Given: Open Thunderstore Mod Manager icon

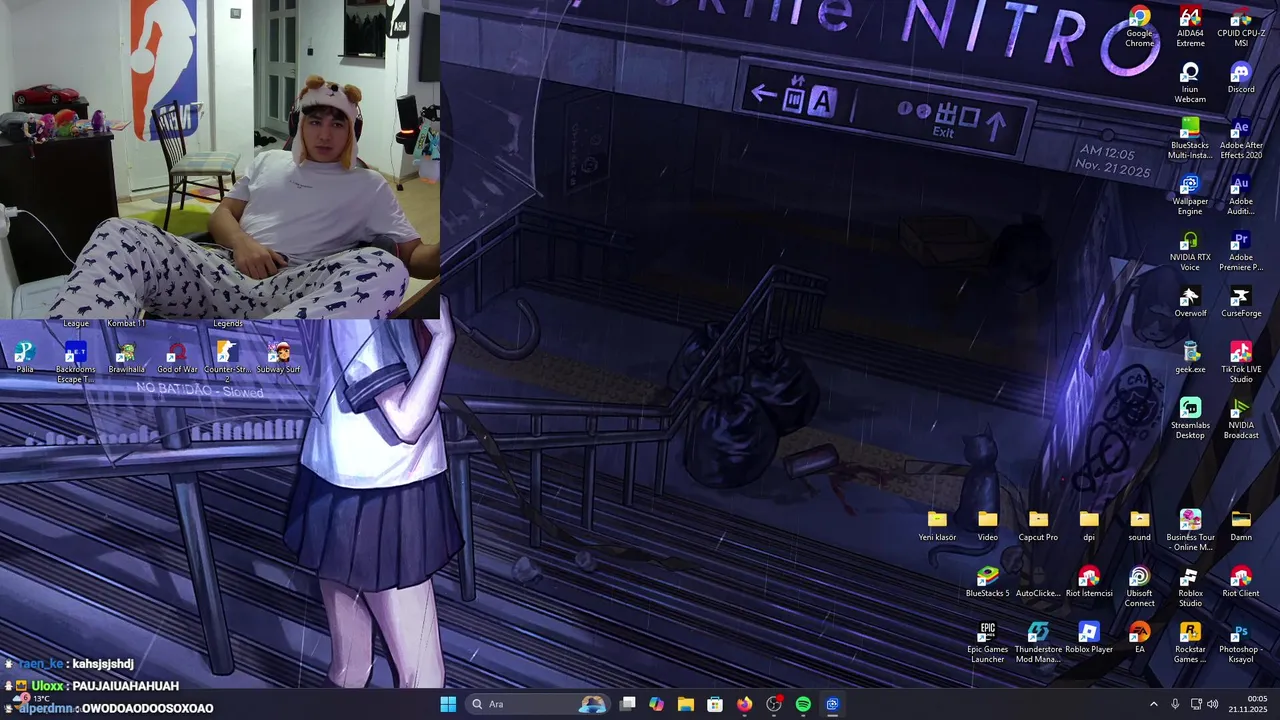Looking at the screenshot, I should [1038, 643].
